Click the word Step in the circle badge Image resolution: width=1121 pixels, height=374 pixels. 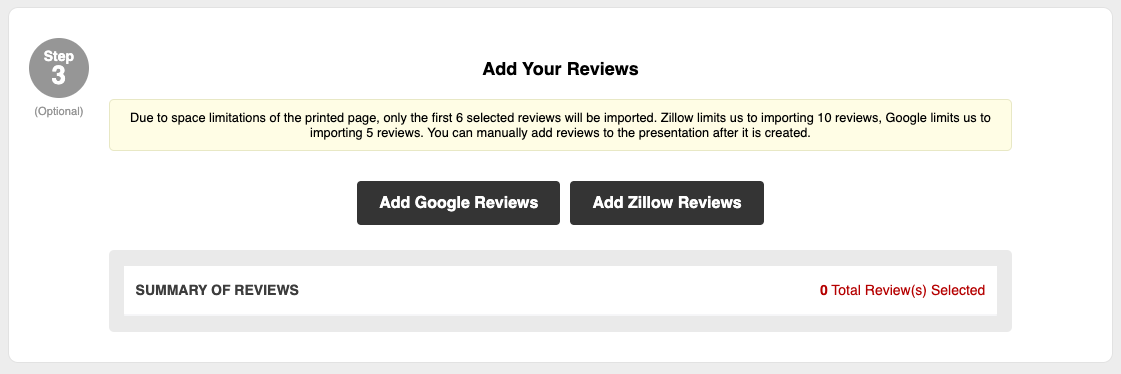pos(59,56)
